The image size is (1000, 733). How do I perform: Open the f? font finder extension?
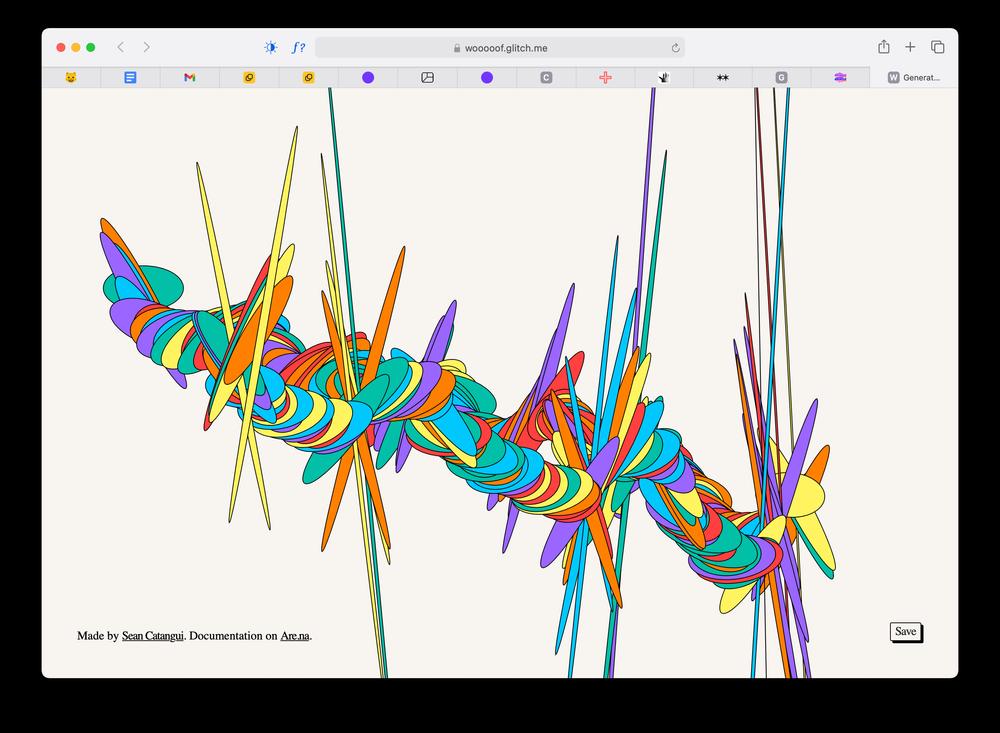(298, 47)
